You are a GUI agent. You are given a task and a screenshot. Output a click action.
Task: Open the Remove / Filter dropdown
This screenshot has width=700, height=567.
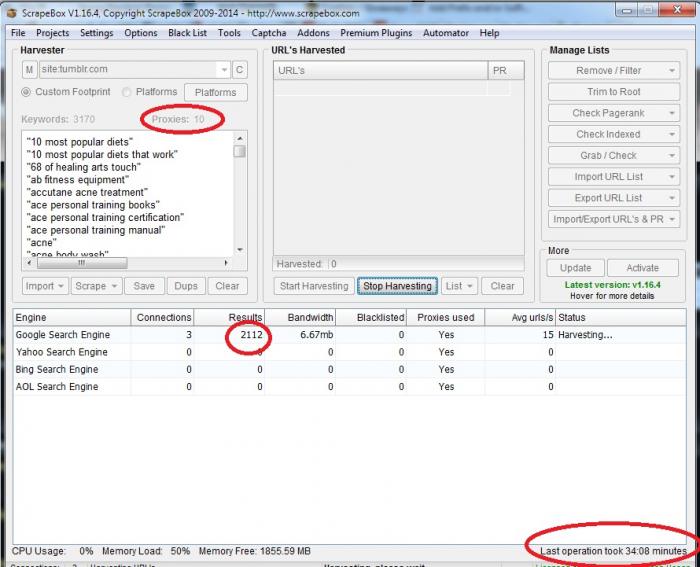pos(614,71)
